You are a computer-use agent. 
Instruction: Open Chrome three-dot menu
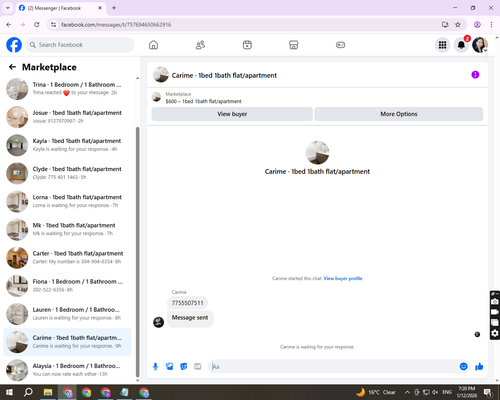click(491, 24)
